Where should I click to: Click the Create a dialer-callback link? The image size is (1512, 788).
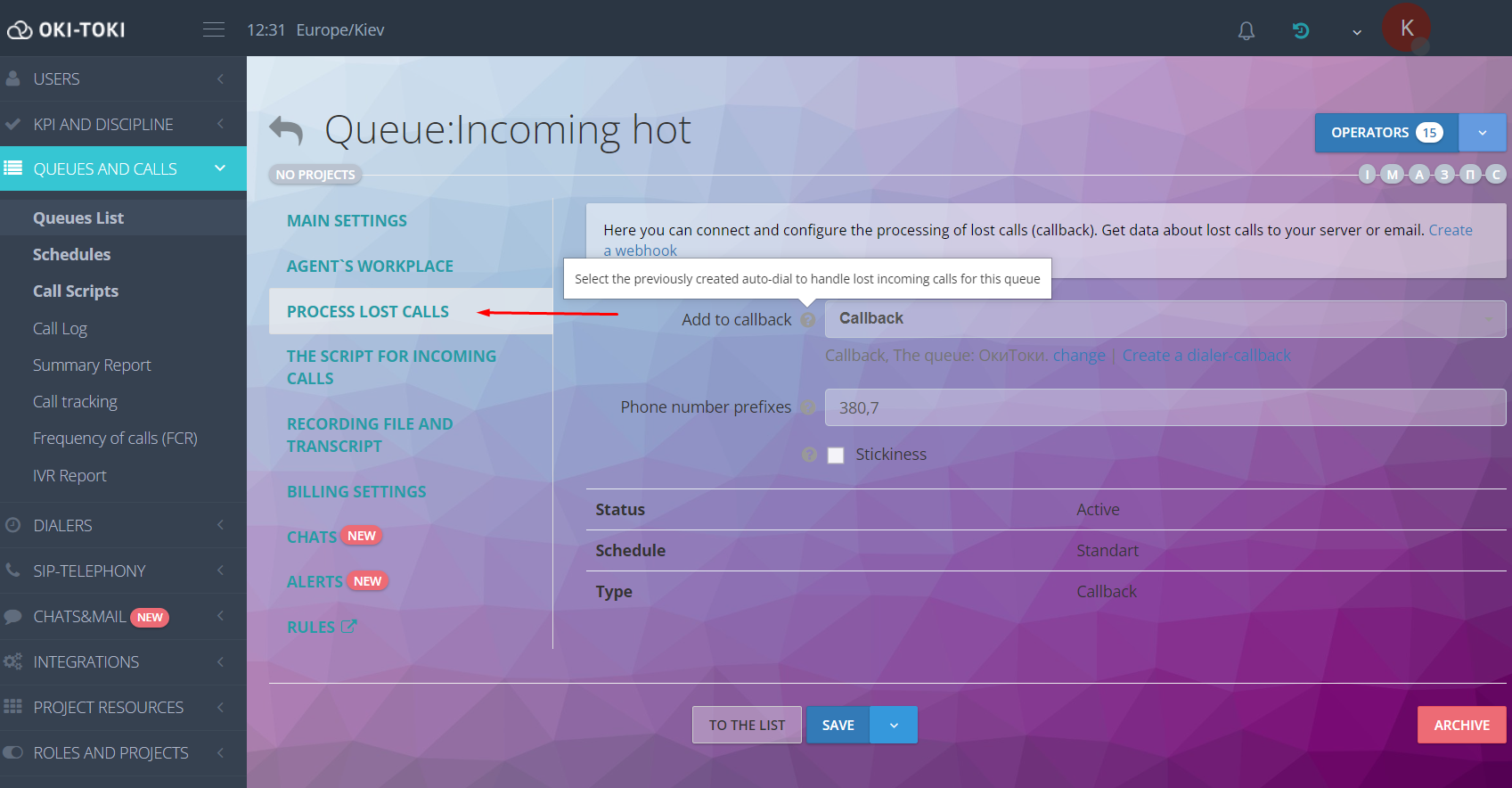click(1206, 356)
